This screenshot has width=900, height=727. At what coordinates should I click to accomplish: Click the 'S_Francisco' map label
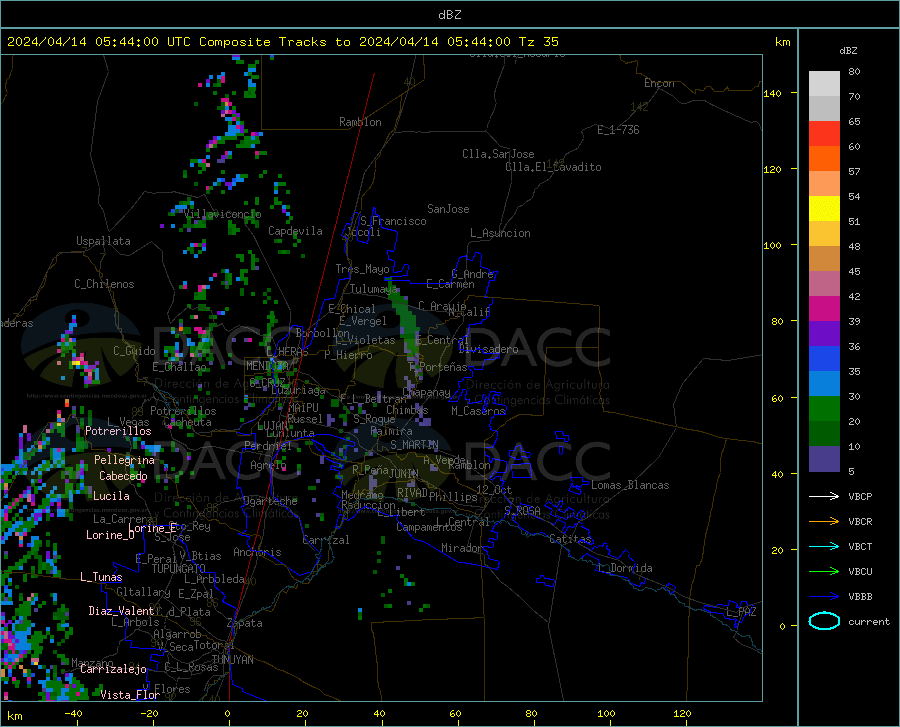pyautogui.click(x=393, y=221)
